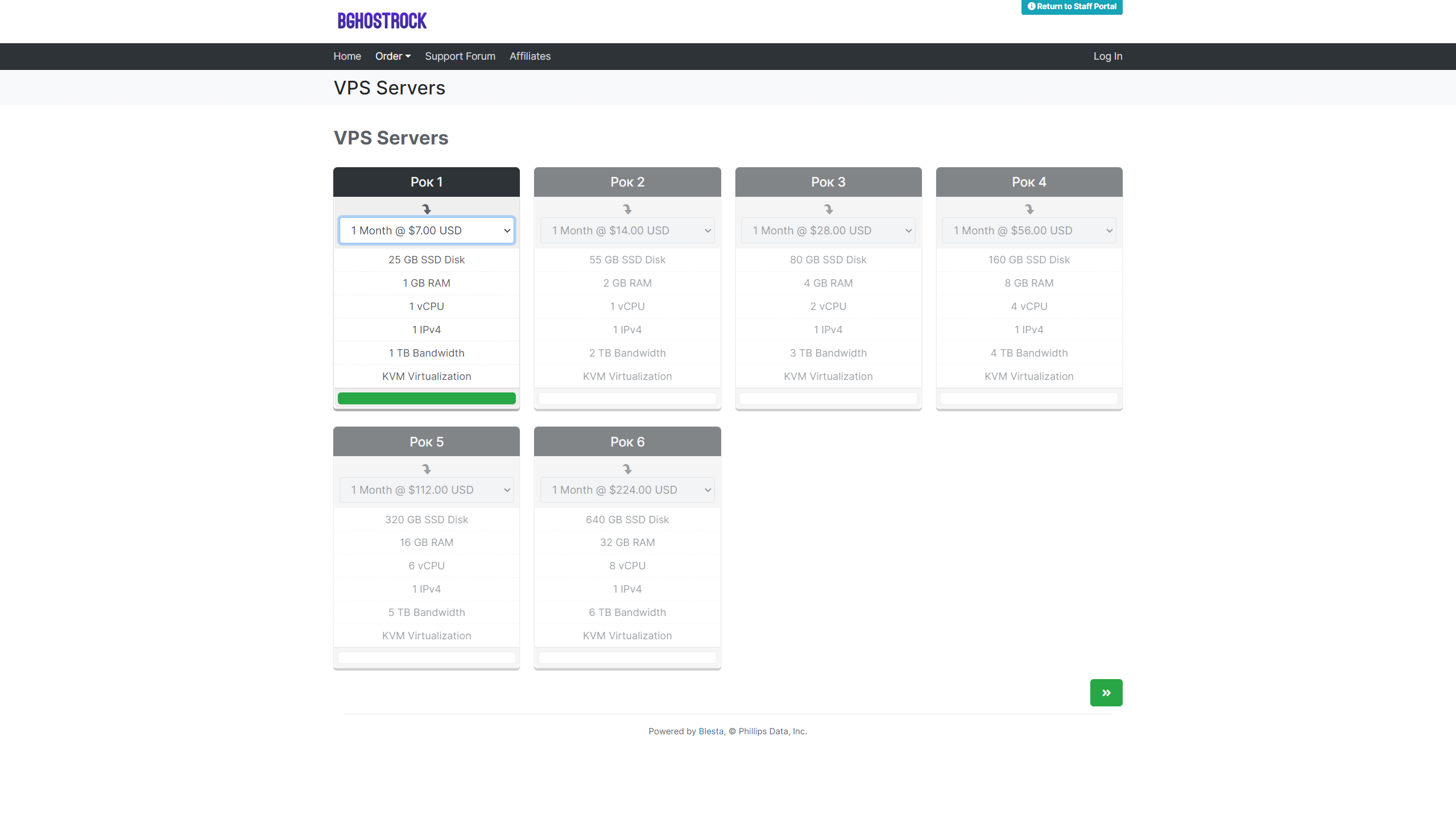The width and height of the screenshot is (1456, 819).
Task: Open the Blesta link in footer
Action: click(x=711, y=731)
